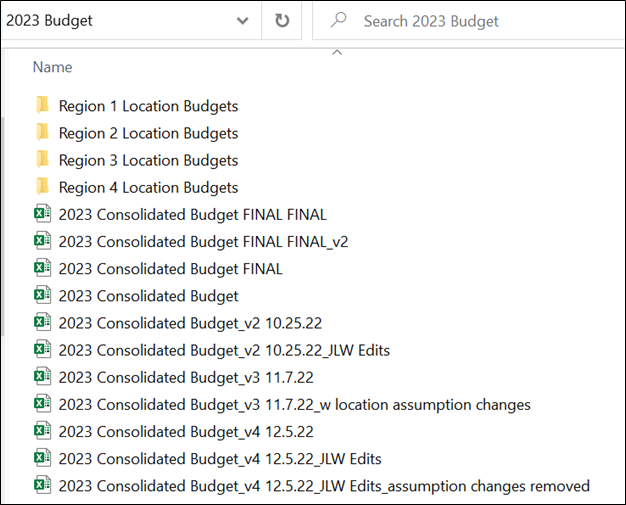Click the 2023 Budget address path text
Screen dimensions: 626x505
[x=50, y=21]
